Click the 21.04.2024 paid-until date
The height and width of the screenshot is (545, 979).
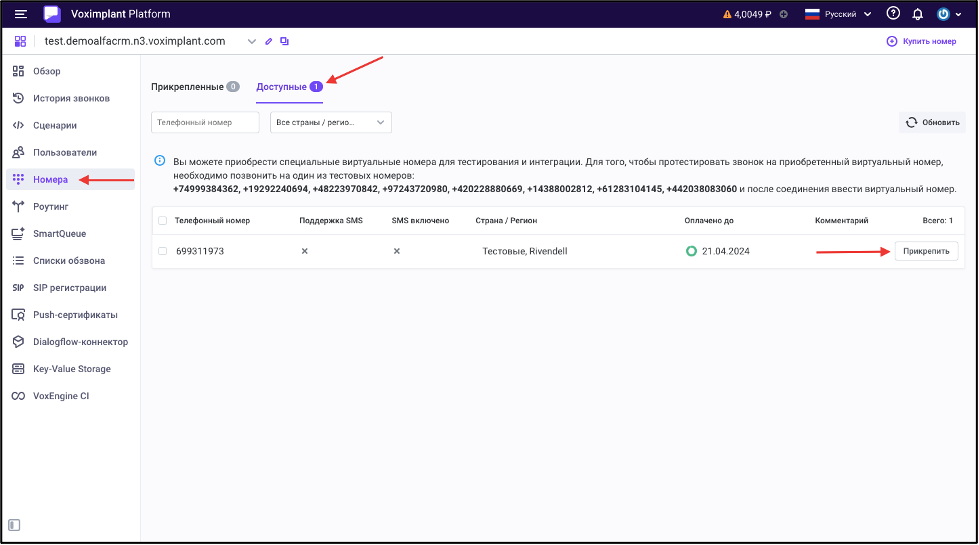[x=726, y=251]
